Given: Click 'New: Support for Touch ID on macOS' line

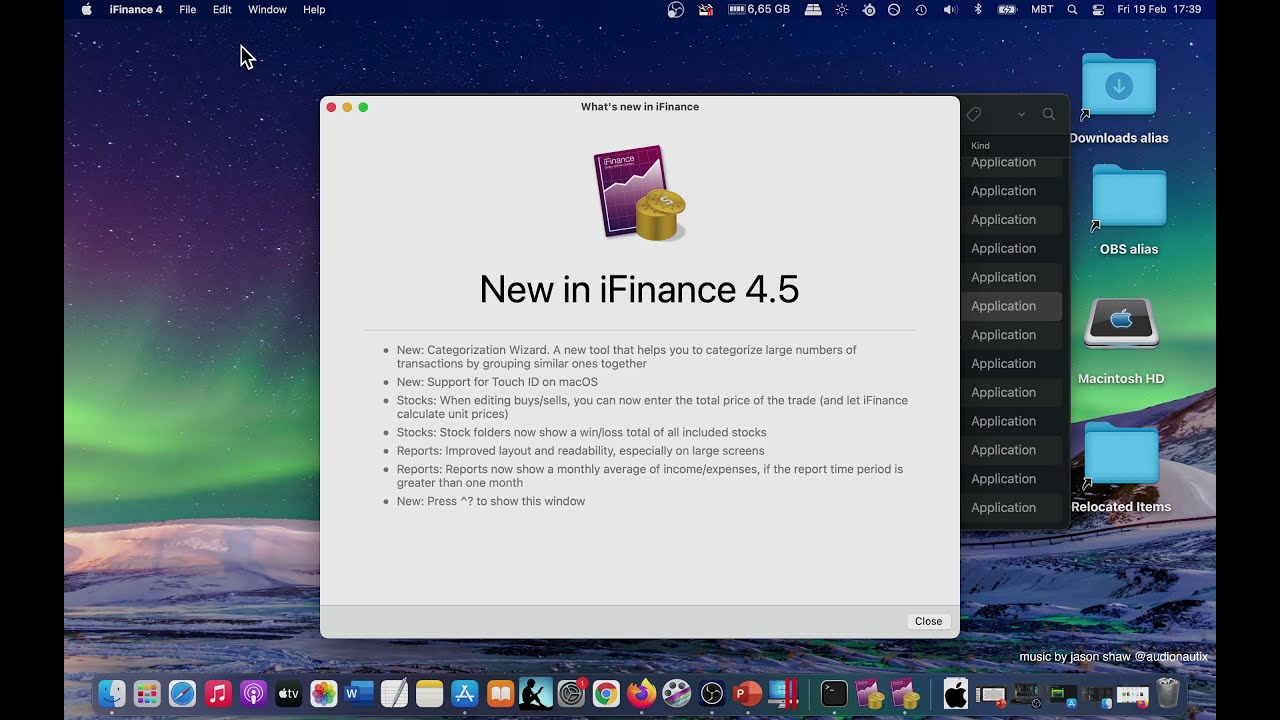Looking at the screenshot, I should (x=497, y=382).
